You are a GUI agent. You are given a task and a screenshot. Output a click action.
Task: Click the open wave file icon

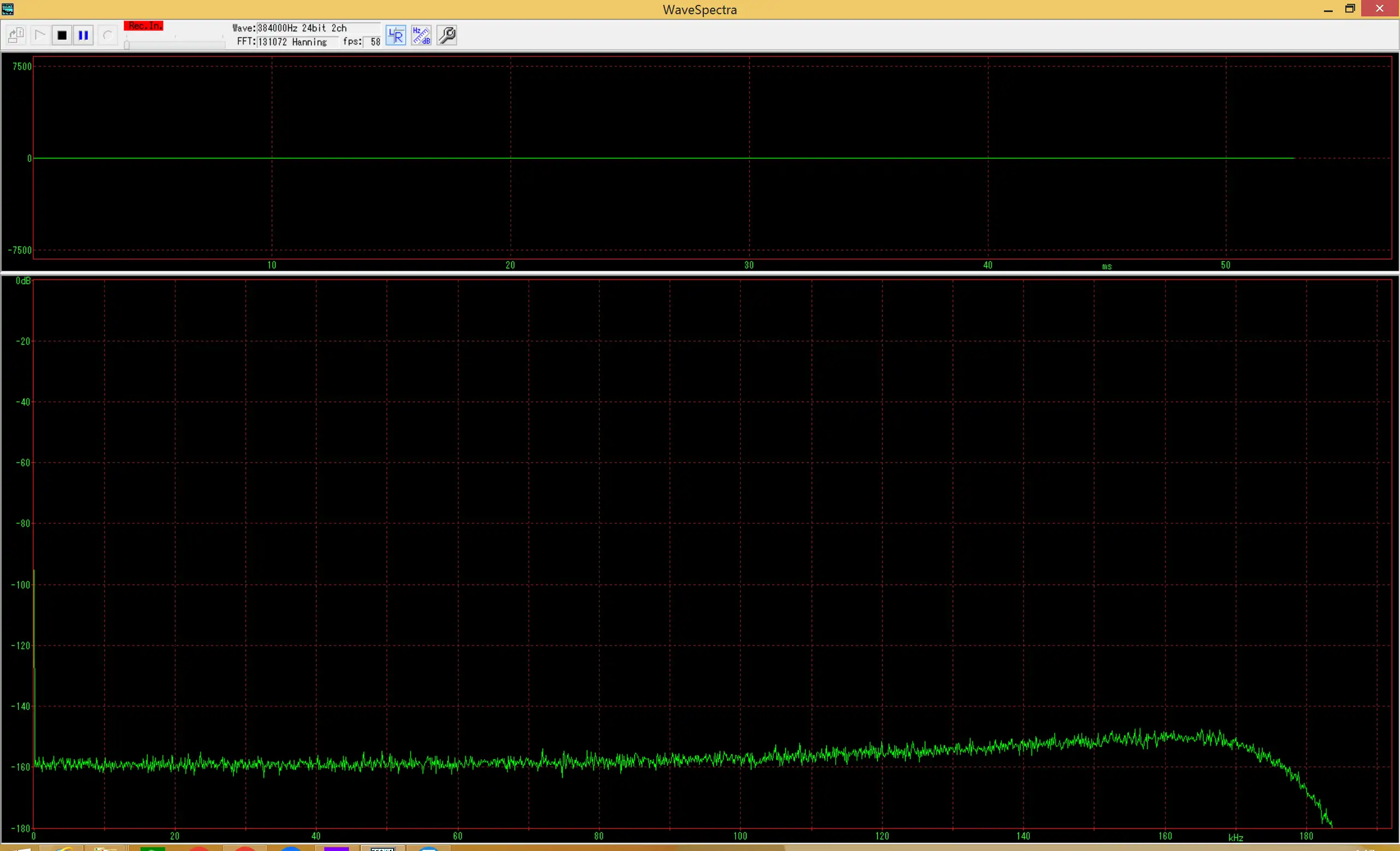pyautogui.click(x=16, y=35)
